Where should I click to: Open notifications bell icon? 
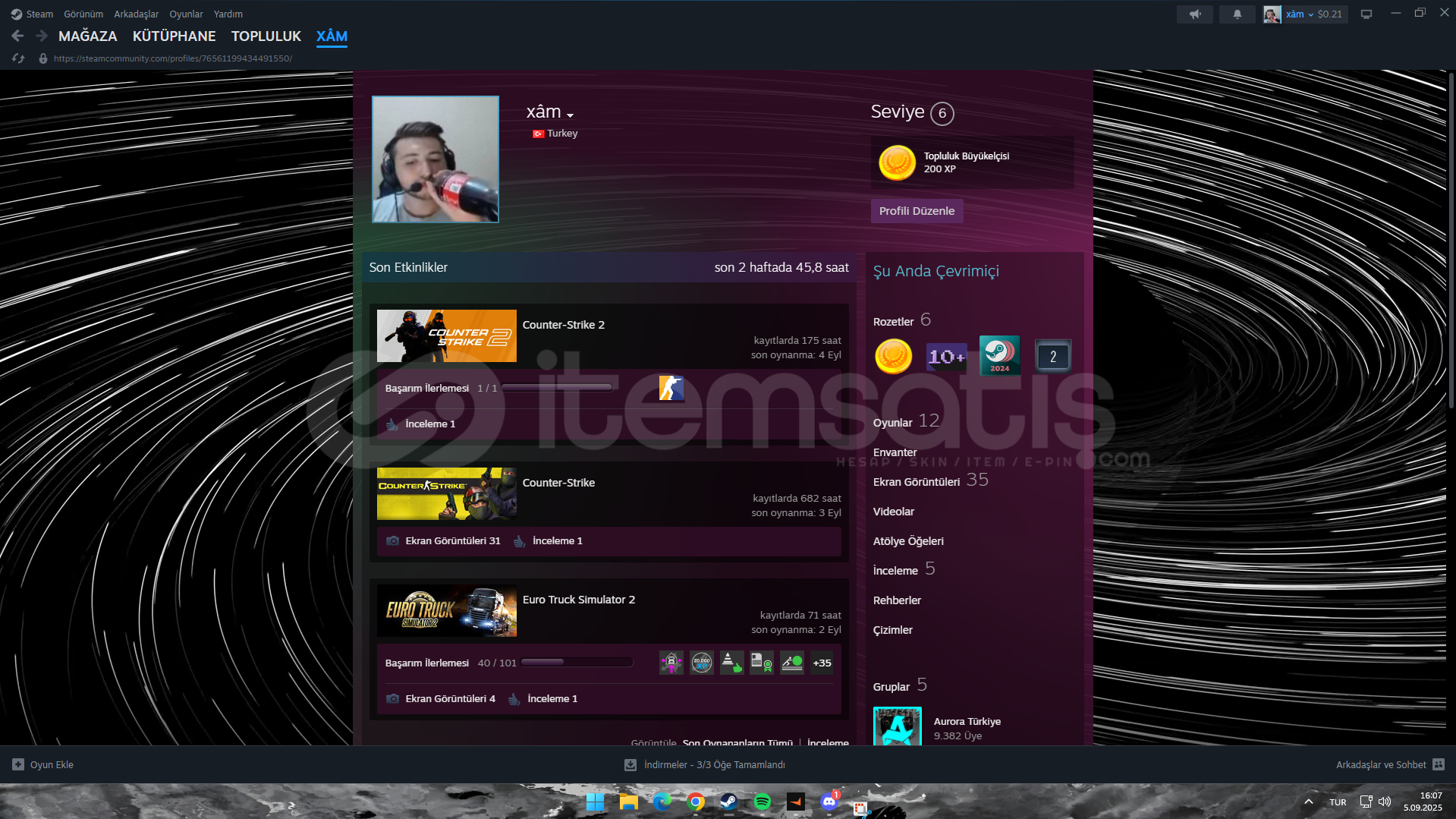tap(1237, 14)
